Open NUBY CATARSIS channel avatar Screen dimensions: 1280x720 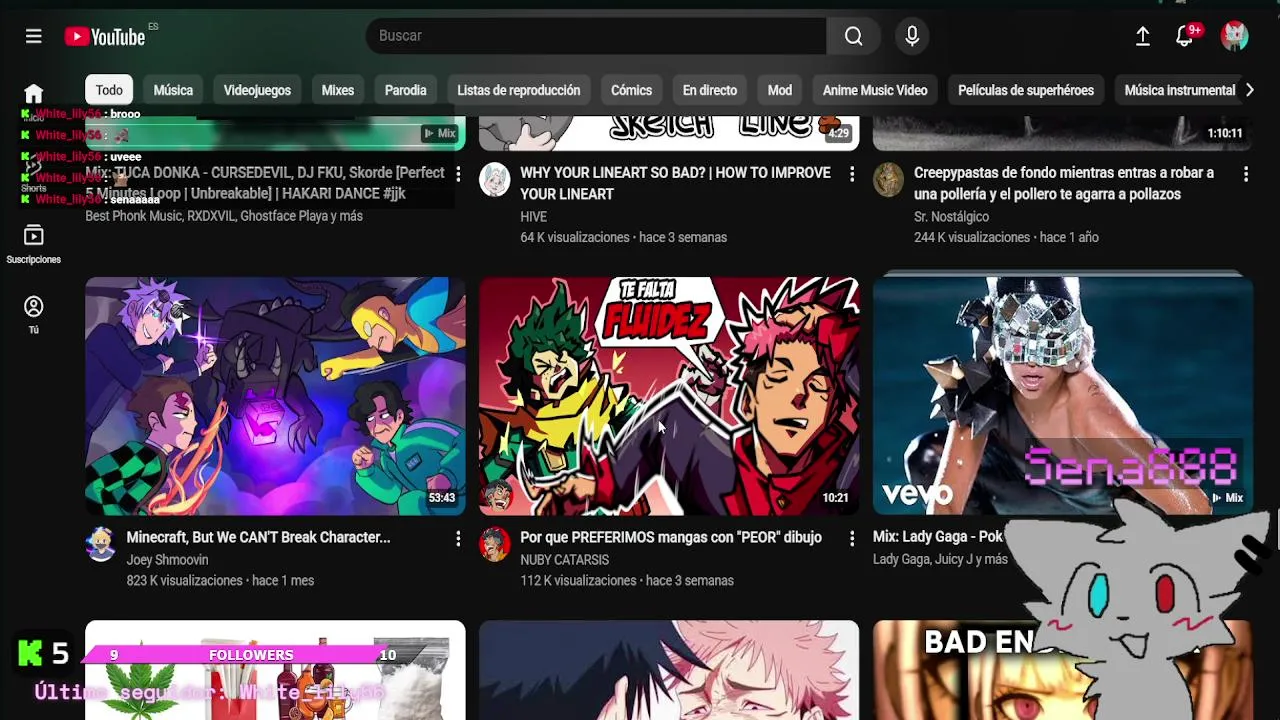point(495,544)
